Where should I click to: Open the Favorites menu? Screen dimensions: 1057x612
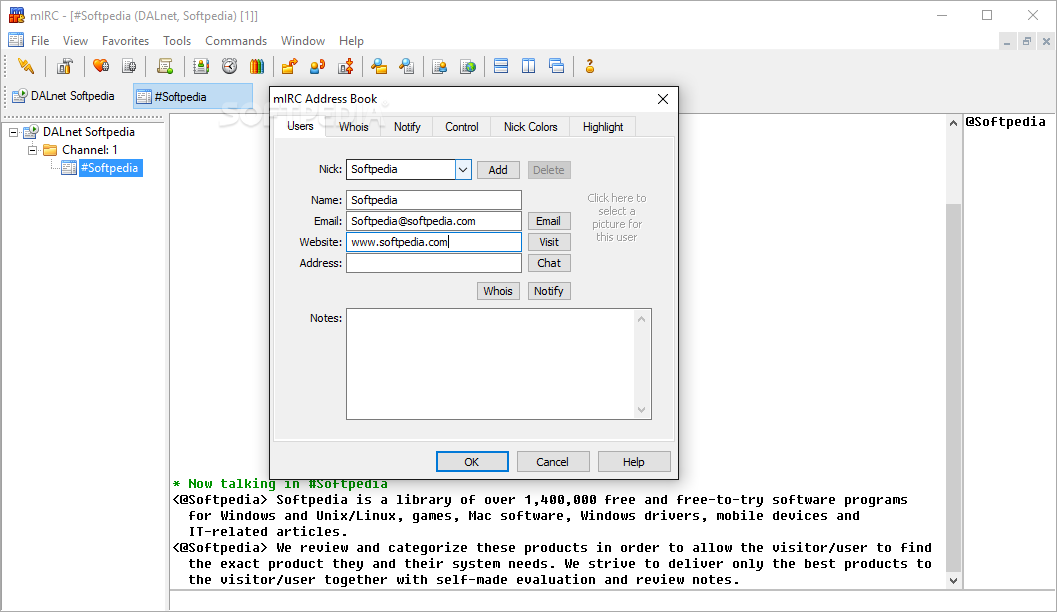pos(125,40)
